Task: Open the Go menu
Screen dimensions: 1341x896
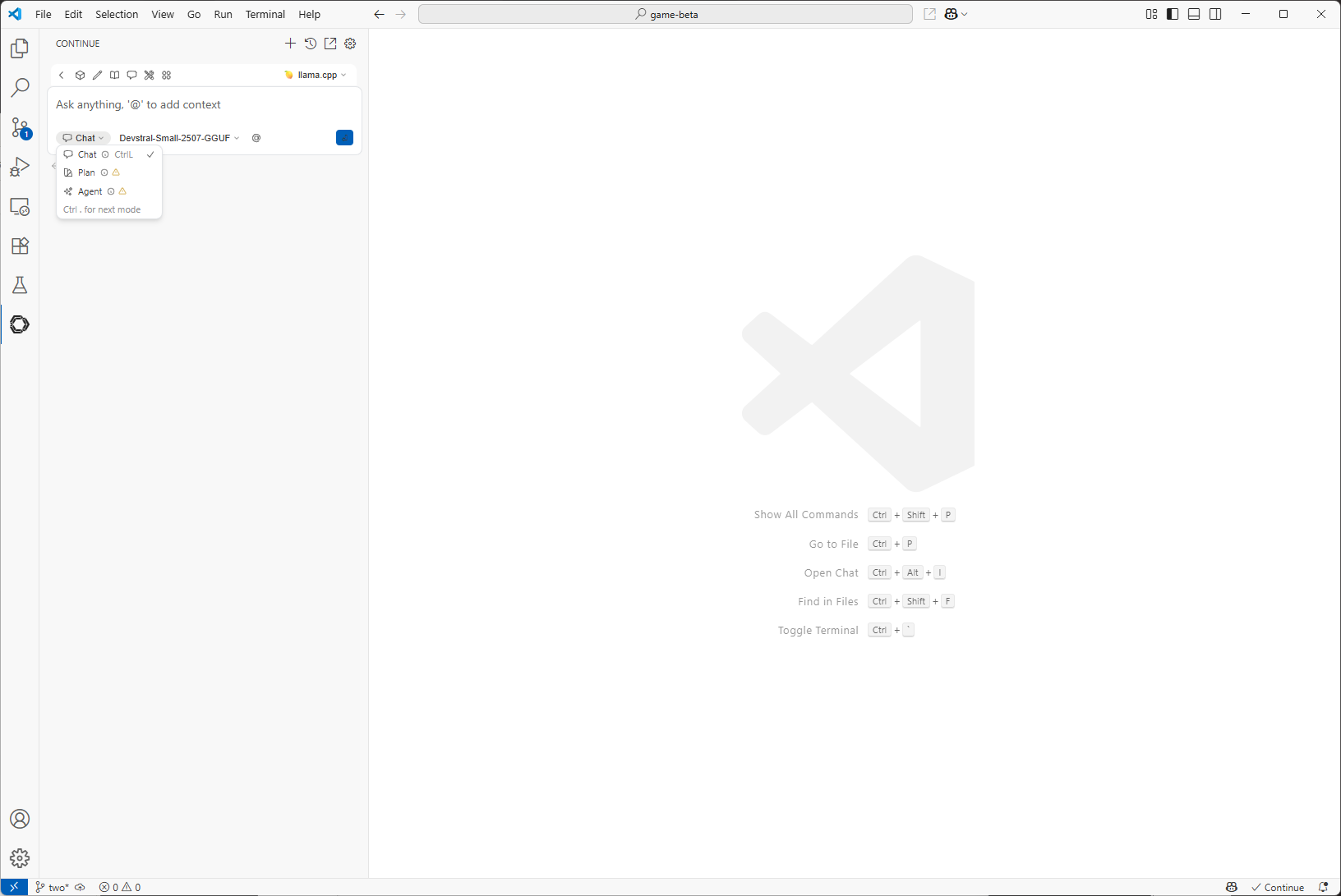Action: coord(194,14)
